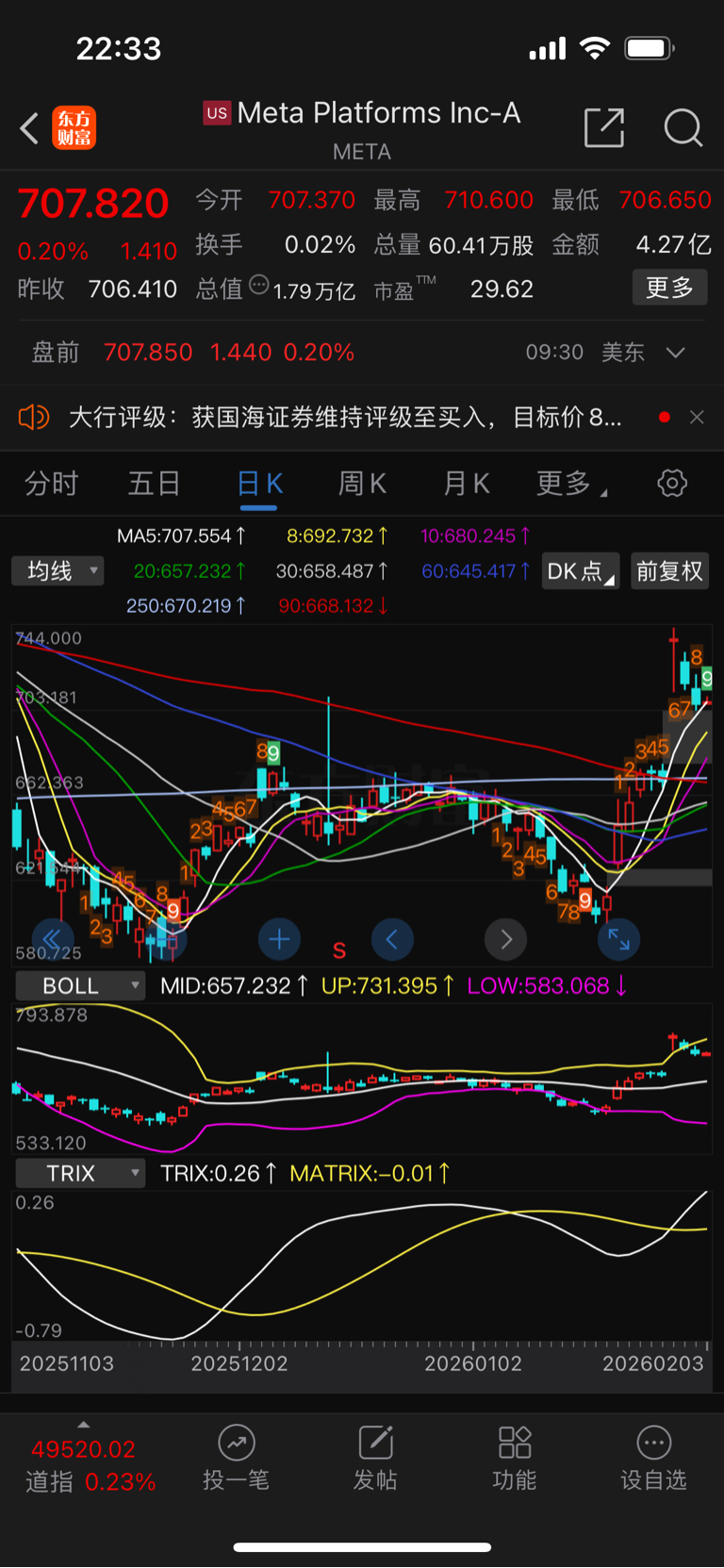Viewport: 724px width, 1568px height.
Task: Move chart right with gray arrow
Action: pyautogui.click(x=505, y=939)
